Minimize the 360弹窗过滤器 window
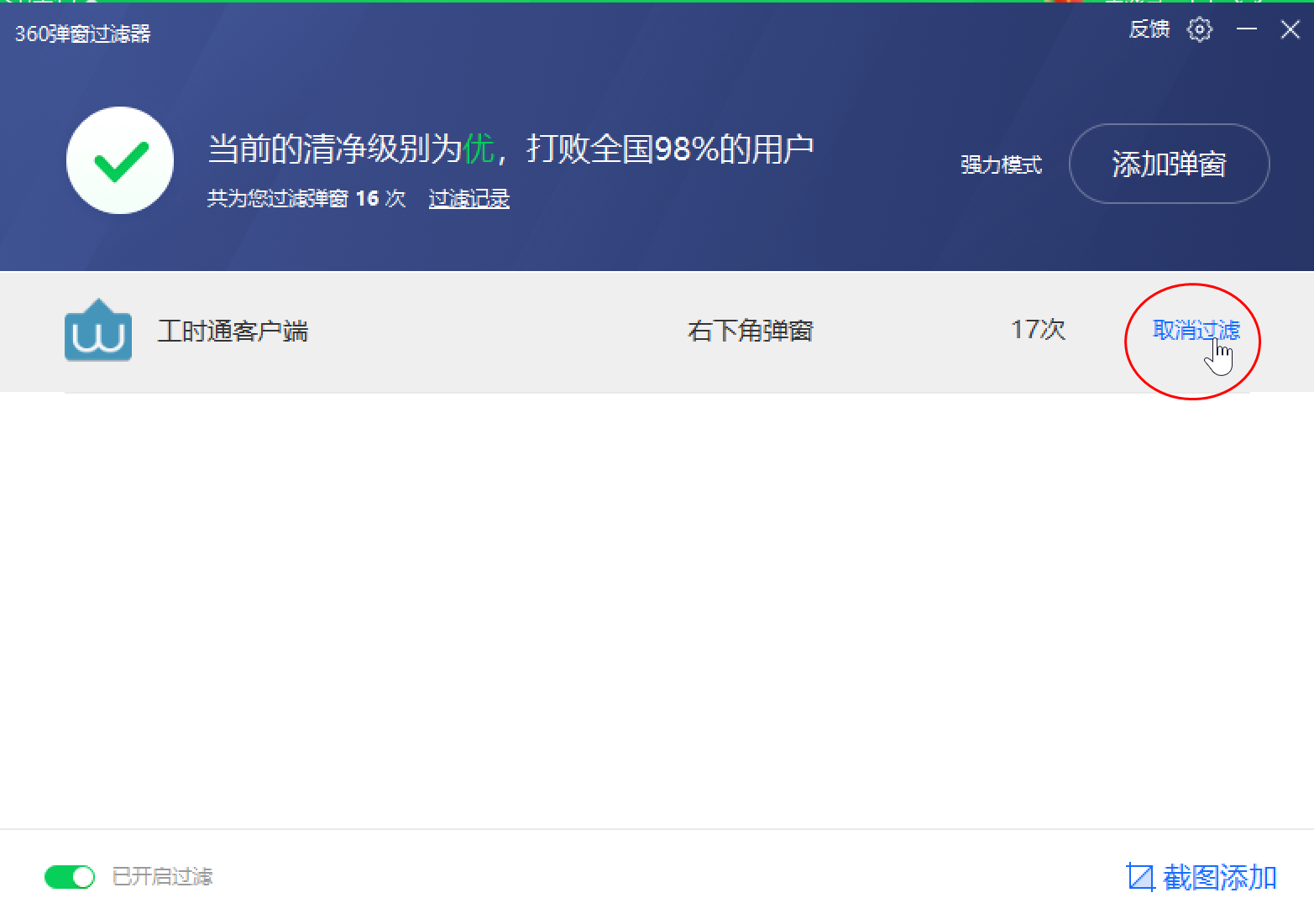This screenshot has width=1314, height=924. pos(1247,29)
